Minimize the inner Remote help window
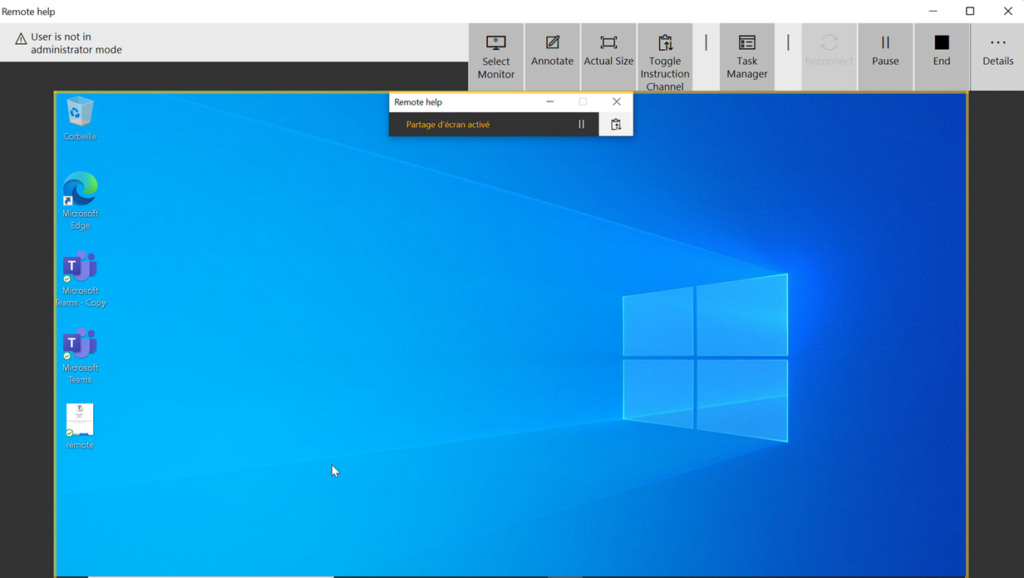Viewport: 1024px width, 578px height. (550, 102)
